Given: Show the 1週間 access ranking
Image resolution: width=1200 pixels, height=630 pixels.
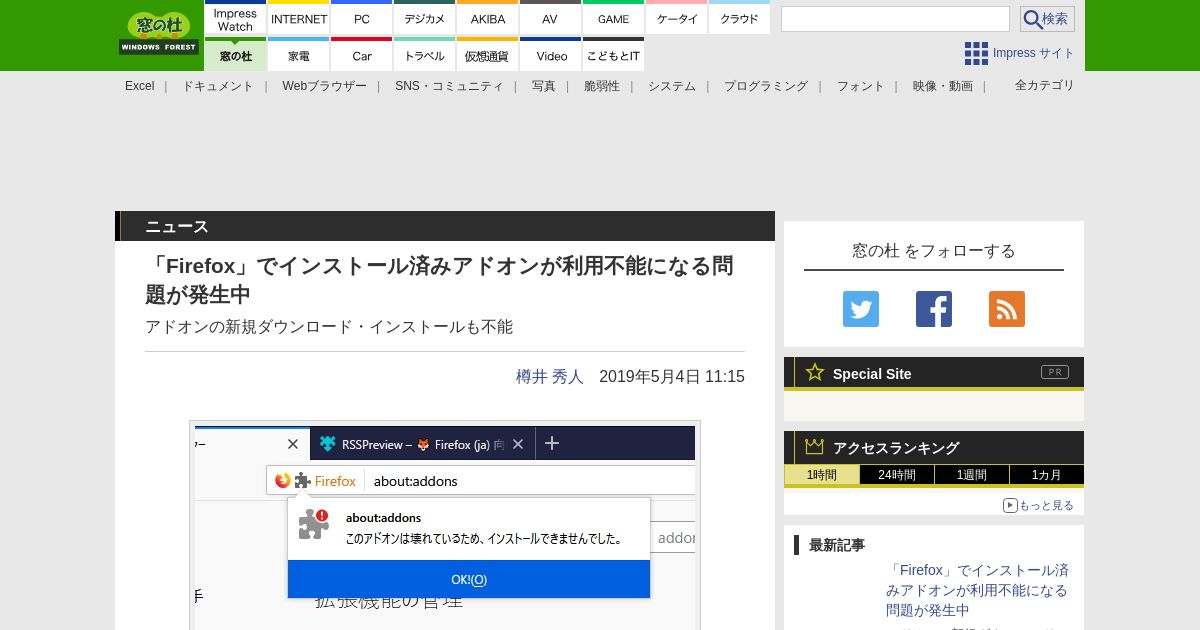Looking at the screenshot, I should [x=972, y=475].
